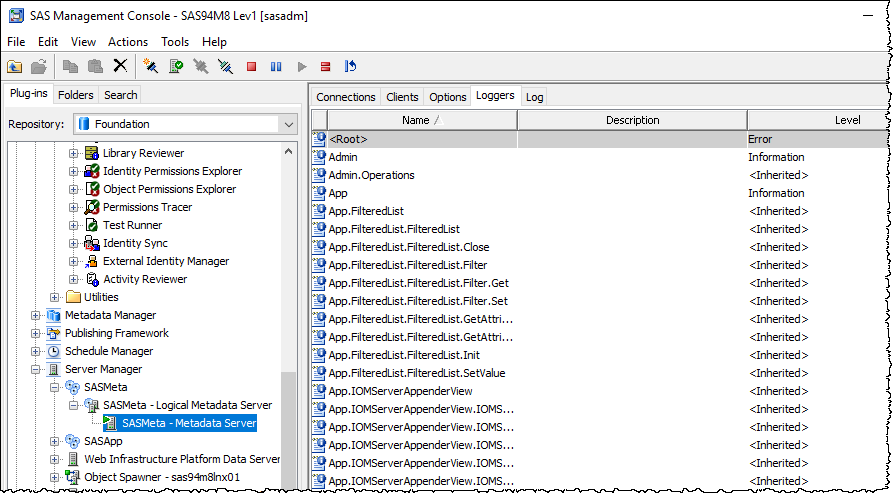Expand the Utilities folder node
The height and width of the screenshot is (496, 894).
pos(55,297)
